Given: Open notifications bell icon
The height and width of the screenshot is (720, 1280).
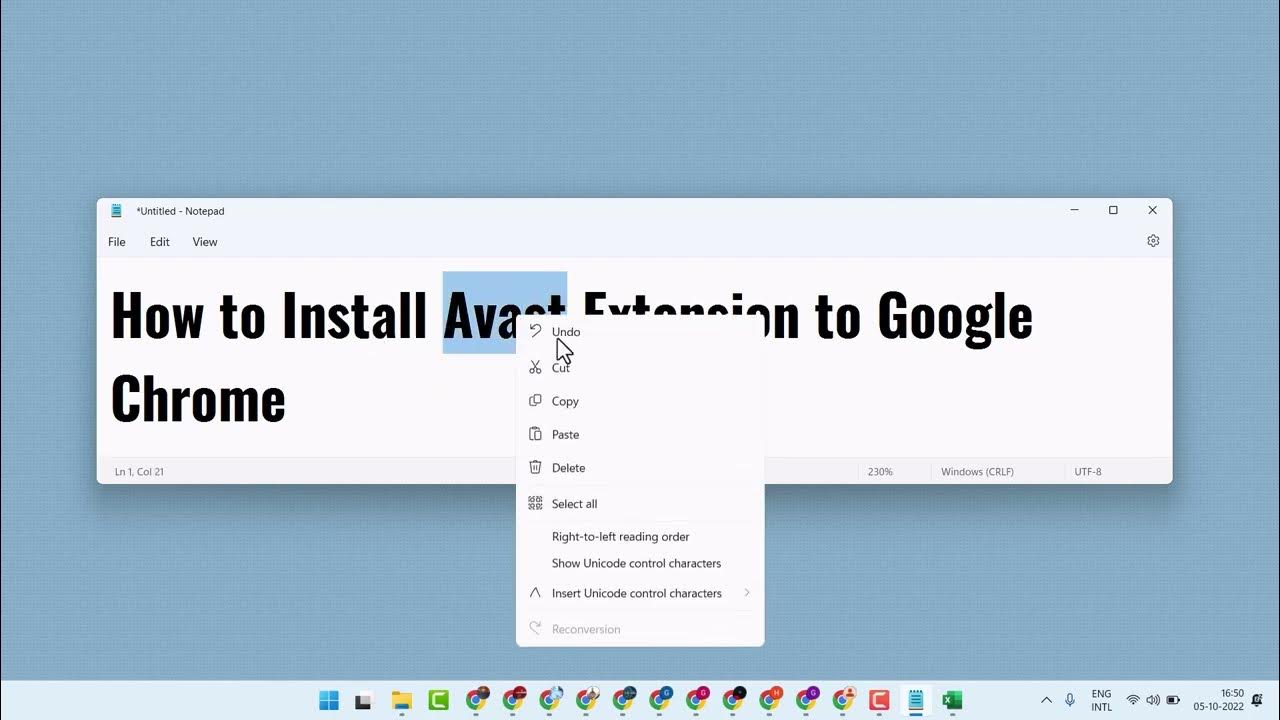Looking at the screenshot, I should [x=1257, y=701].
